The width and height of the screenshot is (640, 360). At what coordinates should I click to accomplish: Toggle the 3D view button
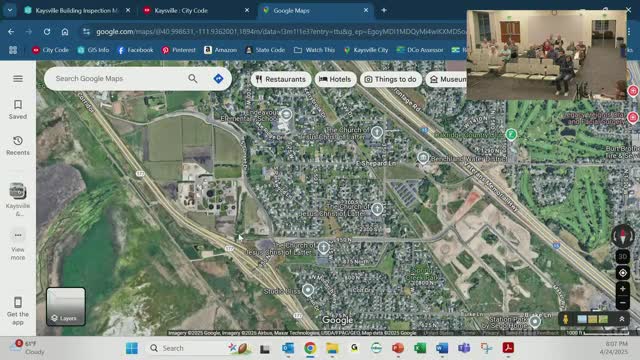[x=622, y=256]
